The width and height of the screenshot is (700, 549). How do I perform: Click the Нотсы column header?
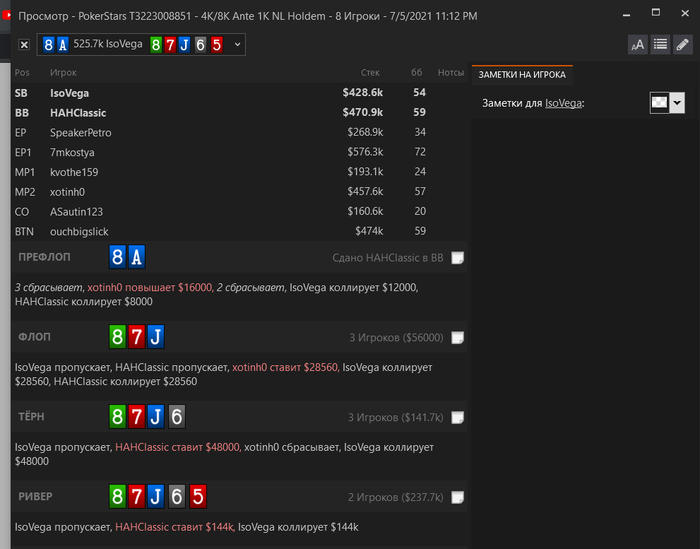(x=451, y=72)
